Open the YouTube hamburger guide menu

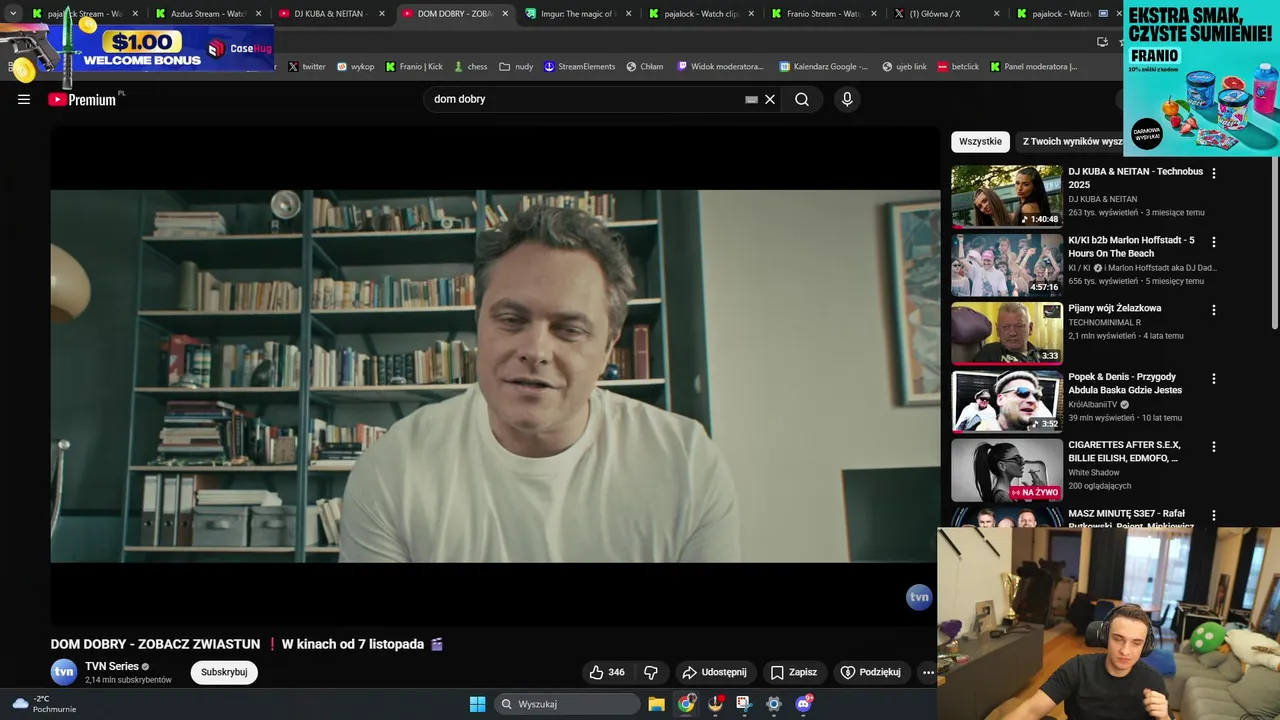[24, 99]
